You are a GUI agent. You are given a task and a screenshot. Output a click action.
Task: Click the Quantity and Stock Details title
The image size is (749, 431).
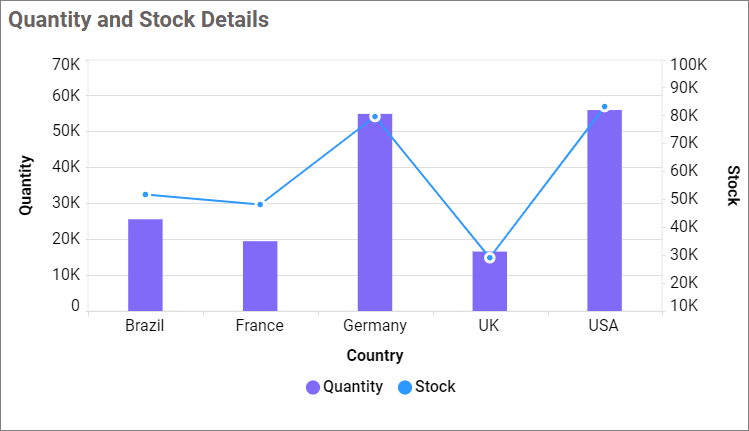[139, 20]
